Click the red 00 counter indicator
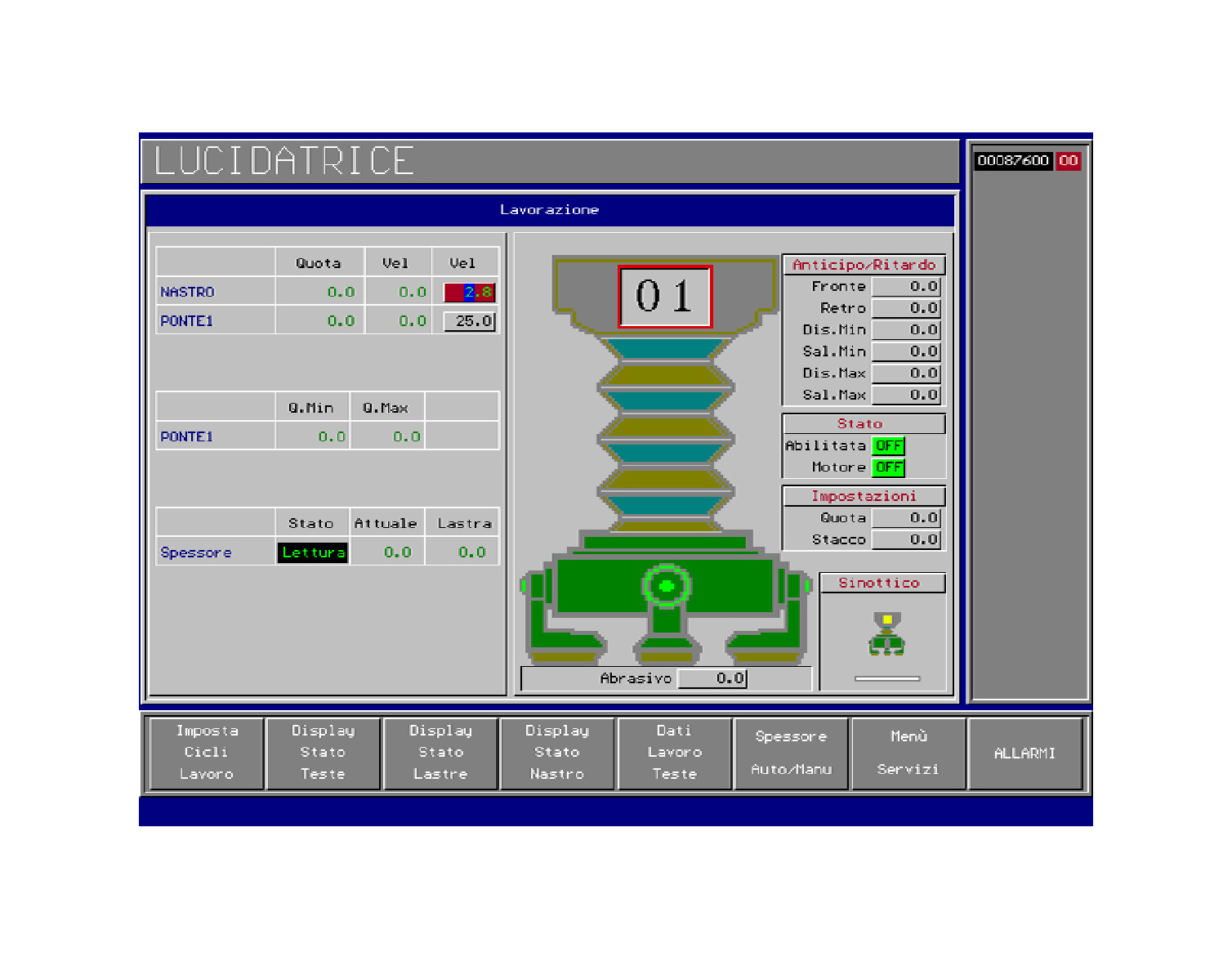This screenshot has height=957, width=1232. click(x=1069, y=160)
